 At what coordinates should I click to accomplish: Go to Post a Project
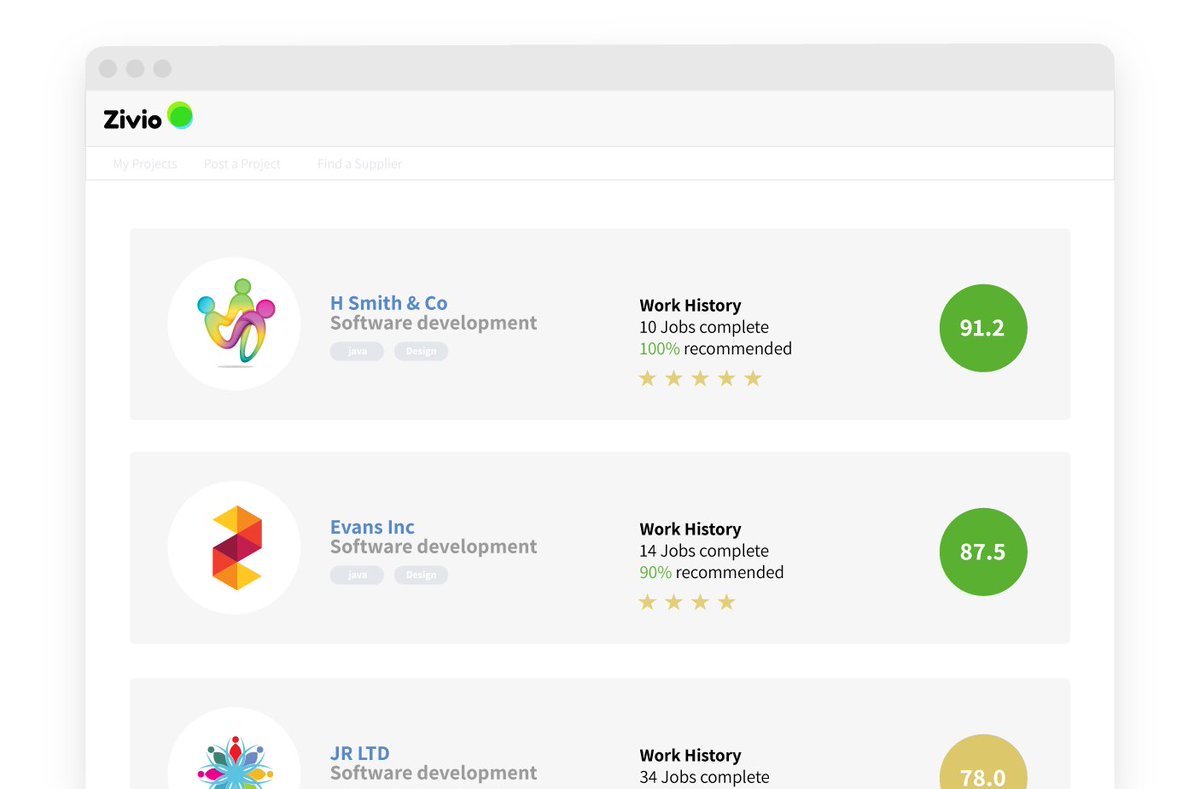[x=242, y=164]
